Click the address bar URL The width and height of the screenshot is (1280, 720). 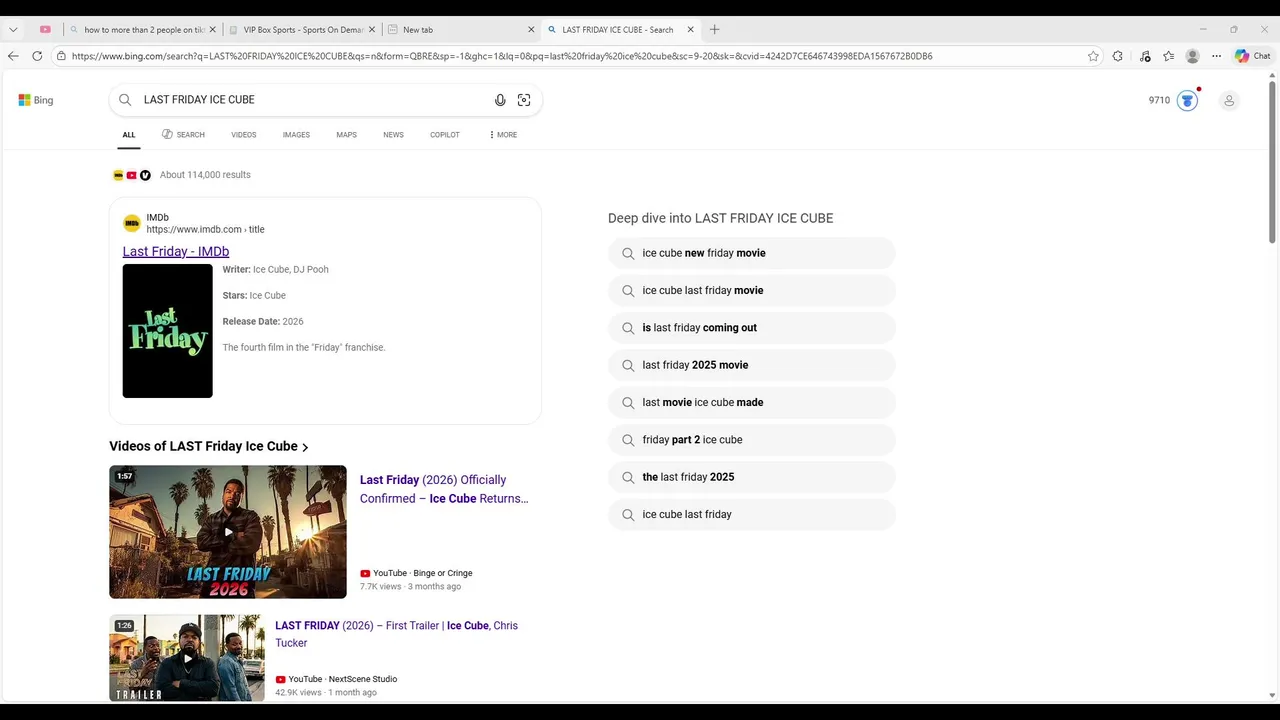click(x=502, y=56)
